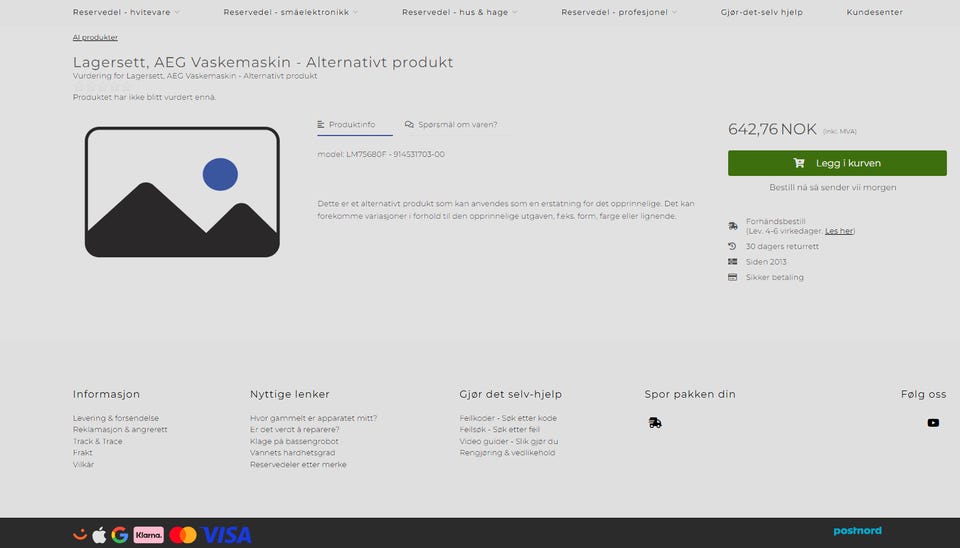Open the Frakt footer link
Screen dimensions: 960x548
[83, 453]
